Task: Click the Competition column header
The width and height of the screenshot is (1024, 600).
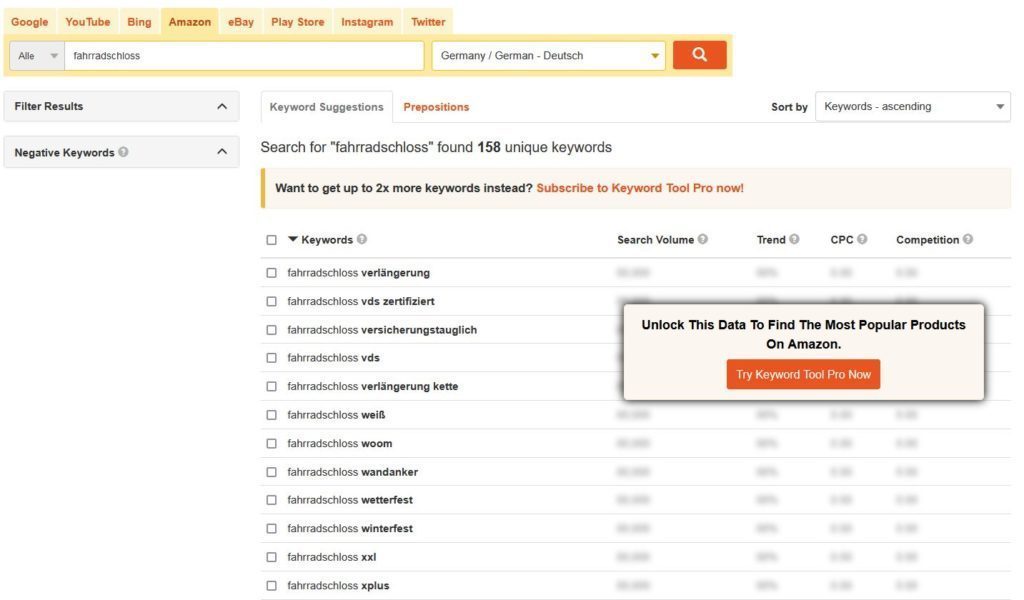Action: (927, 240)
